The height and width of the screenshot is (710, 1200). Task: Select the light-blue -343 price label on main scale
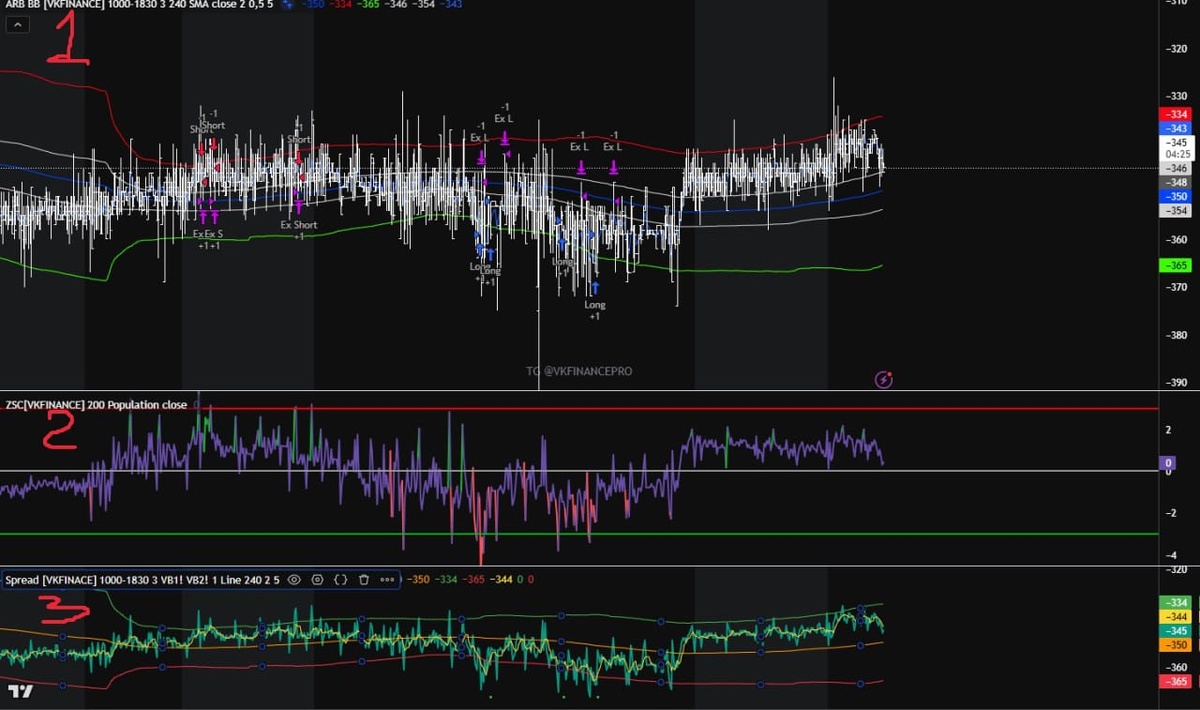1175,129
